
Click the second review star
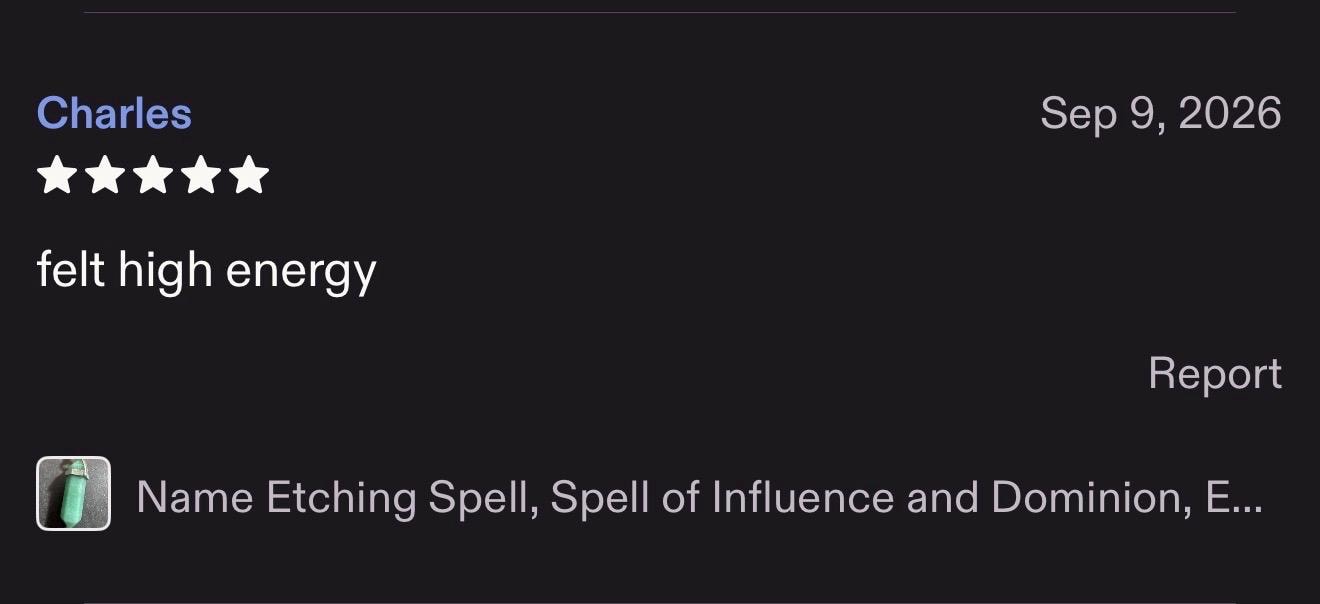[x=105, y=175]
